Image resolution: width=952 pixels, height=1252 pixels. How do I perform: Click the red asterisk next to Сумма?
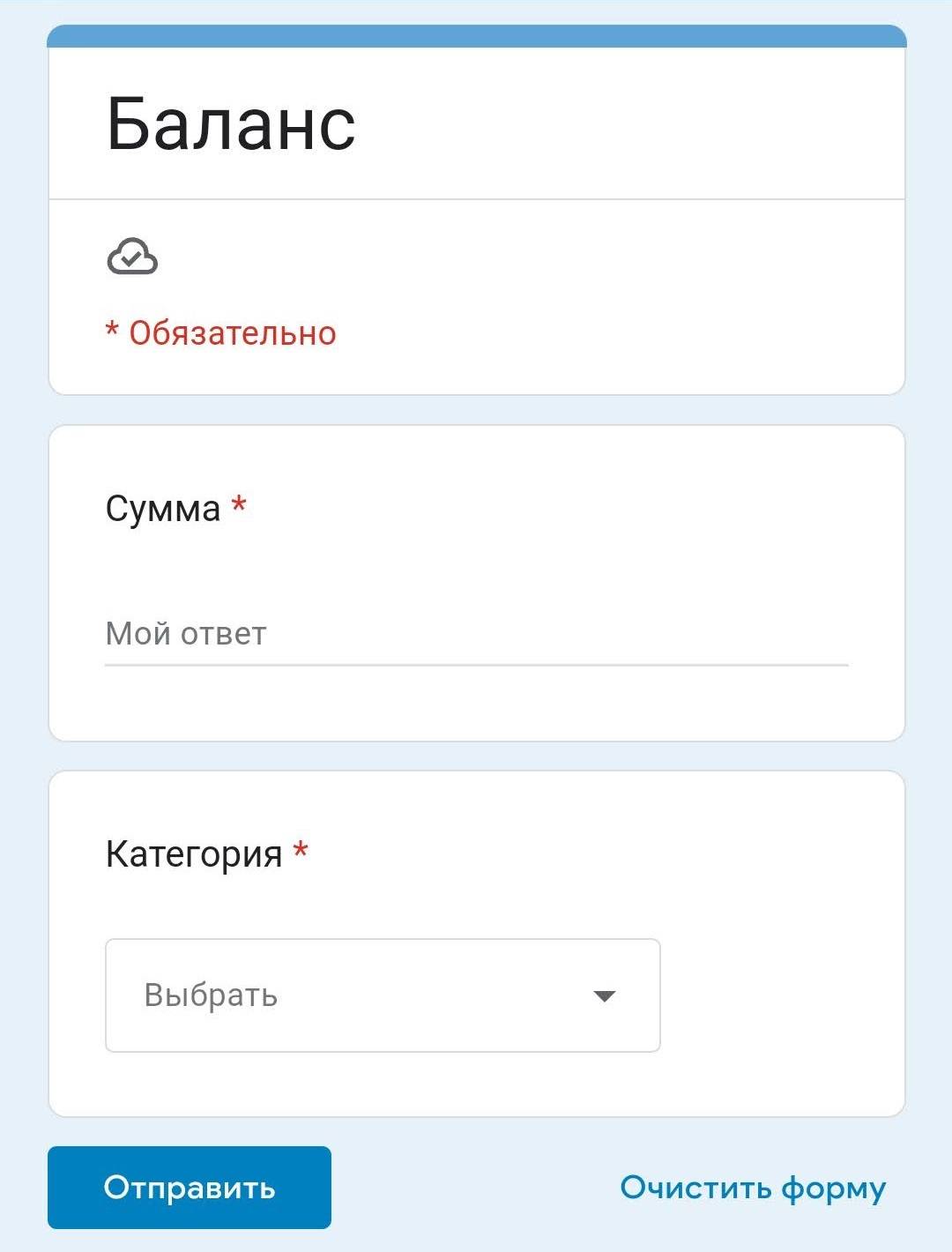point(238,504)
